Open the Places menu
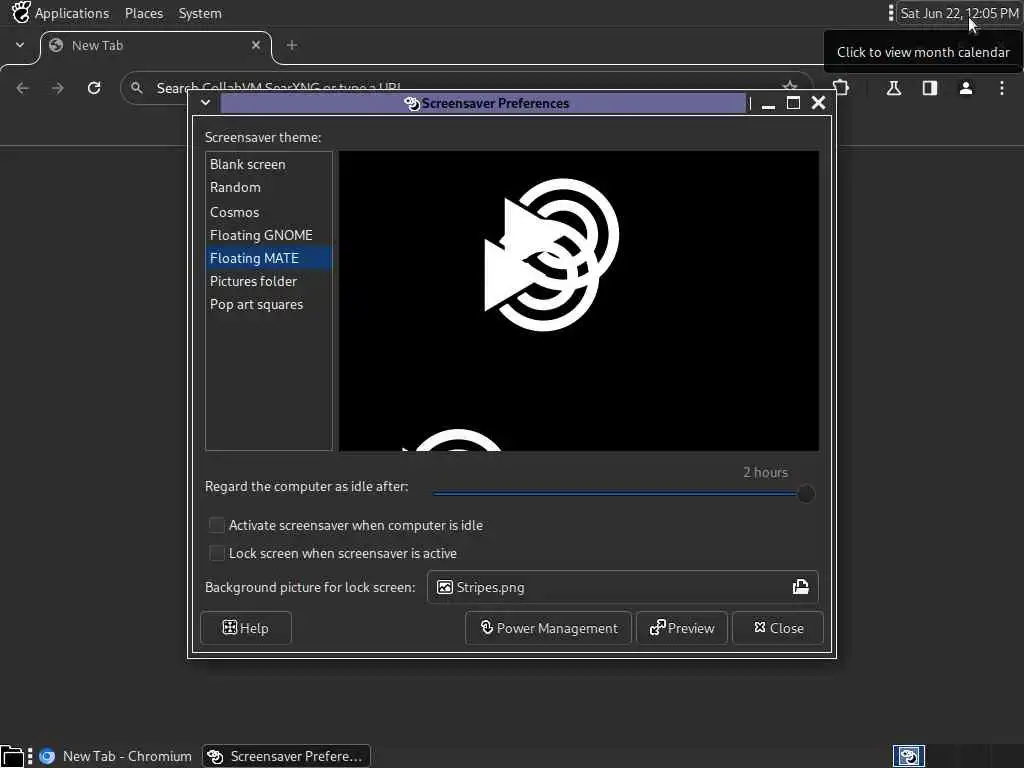Viewport: 1024px width, 768px height. pyautogui.click(x=144, y=13)
